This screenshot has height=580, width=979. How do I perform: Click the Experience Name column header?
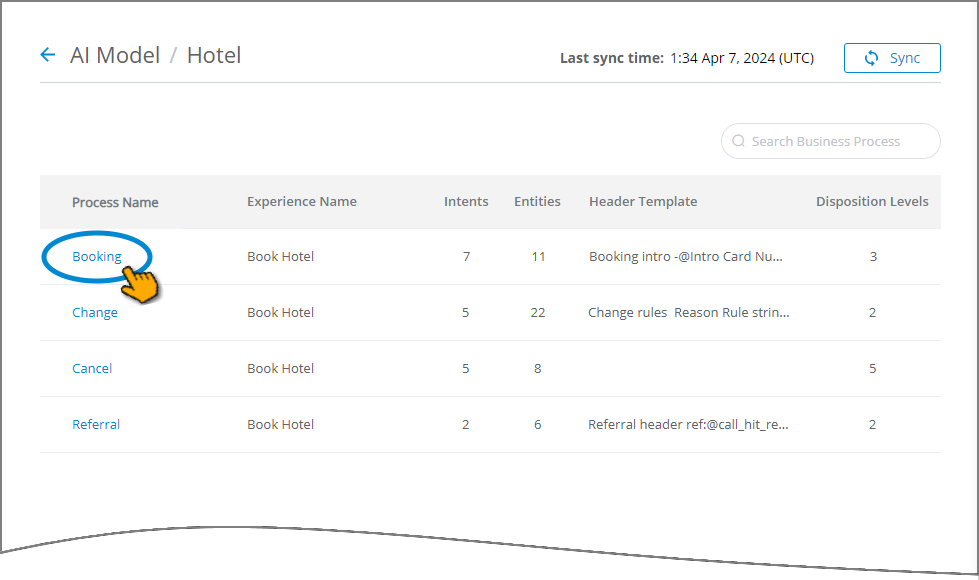[x=302, y=202]
